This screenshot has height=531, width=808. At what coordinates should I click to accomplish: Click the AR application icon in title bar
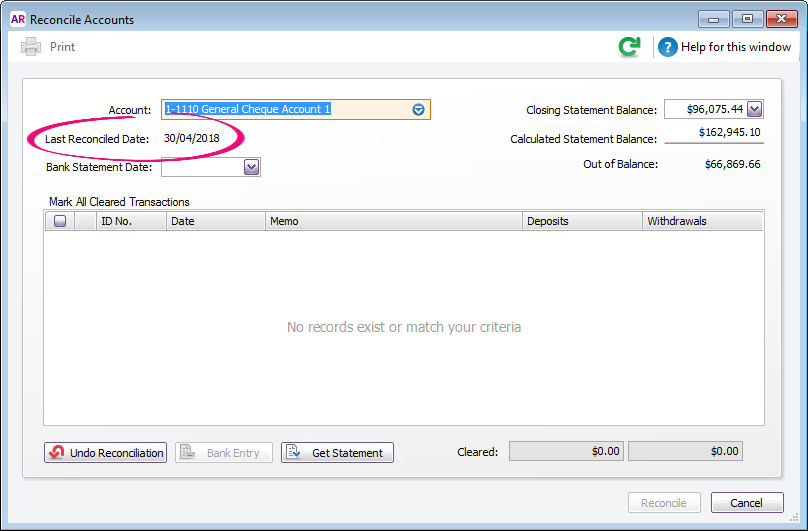tap(18, 19)
